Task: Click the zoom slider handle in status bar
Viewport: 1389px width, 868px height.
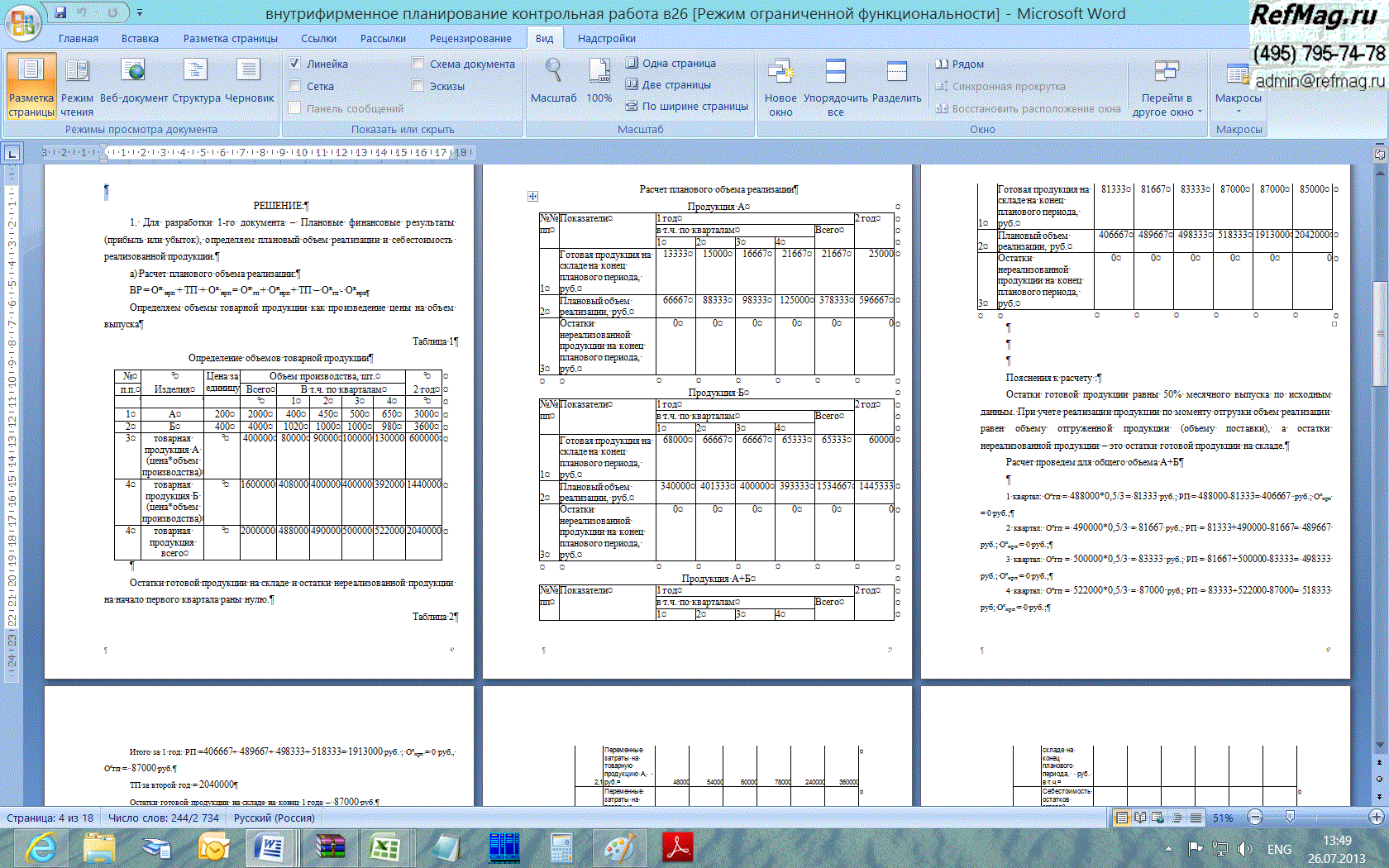Action: point(1290,818)
